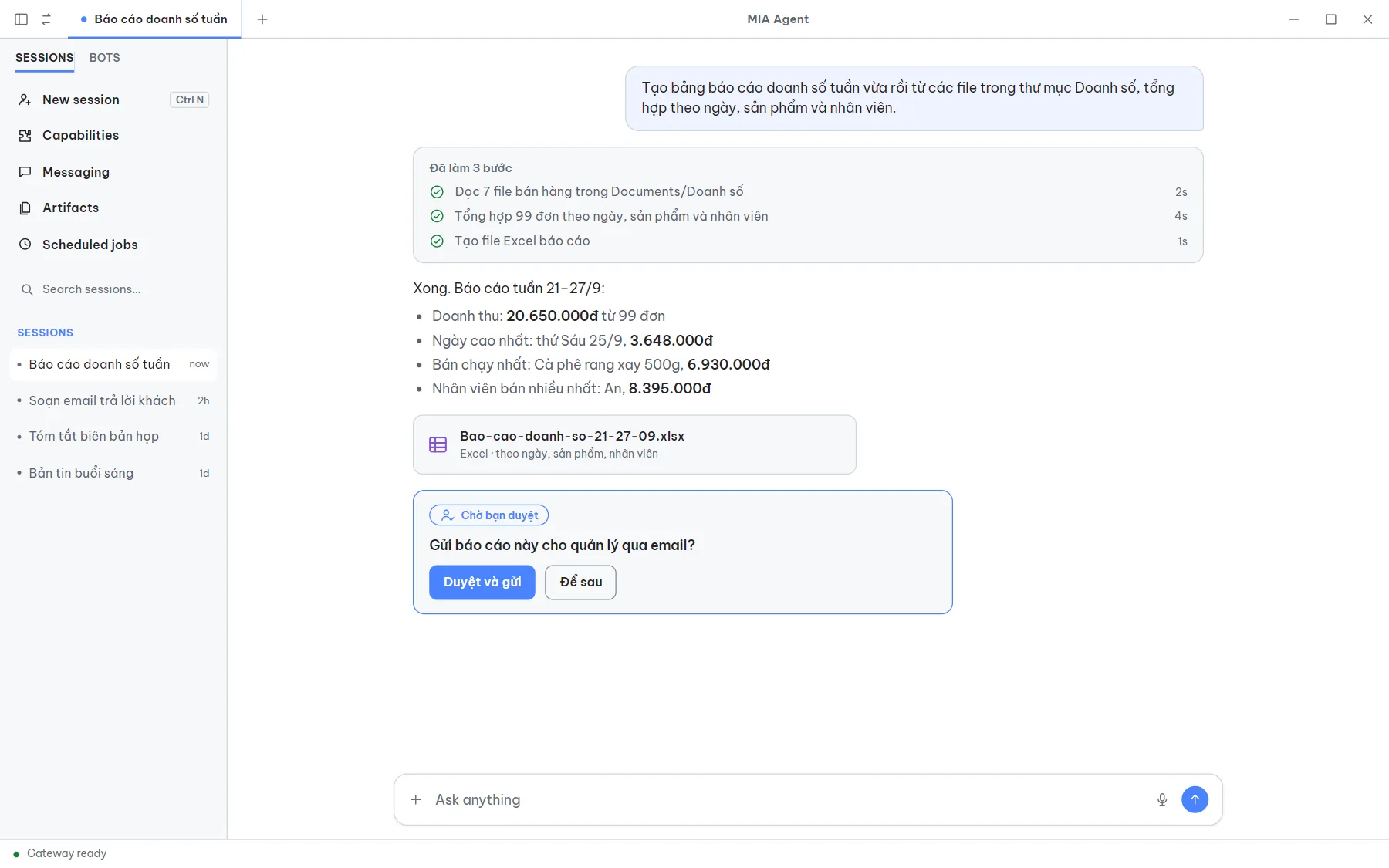Open the Artifacts section
The image size is (1389, 868).
click(113, 208)
